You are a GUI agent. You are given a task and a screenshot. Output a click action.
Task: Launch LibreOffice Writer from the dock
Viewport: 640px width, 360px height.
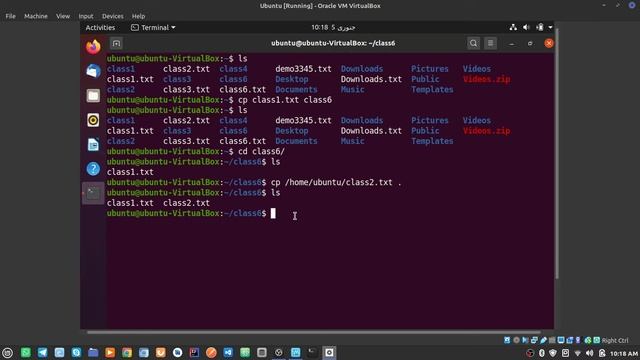point(93,144)
